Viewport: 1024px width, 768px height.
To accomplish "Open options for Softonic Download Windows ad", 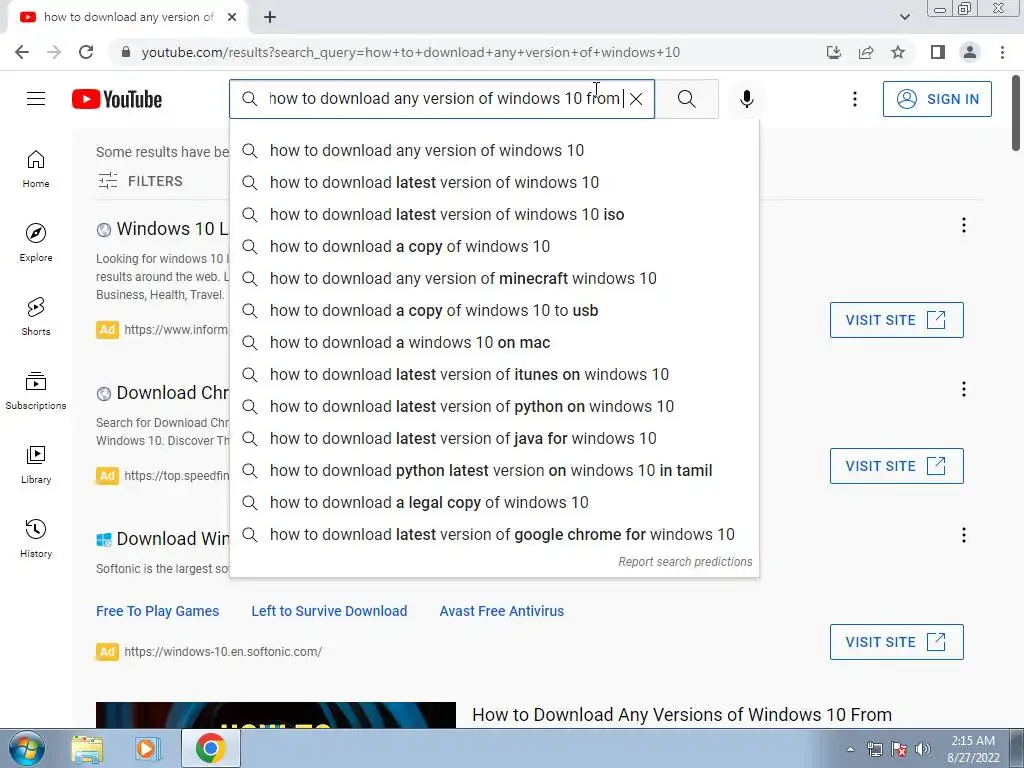I will (963, 536).
